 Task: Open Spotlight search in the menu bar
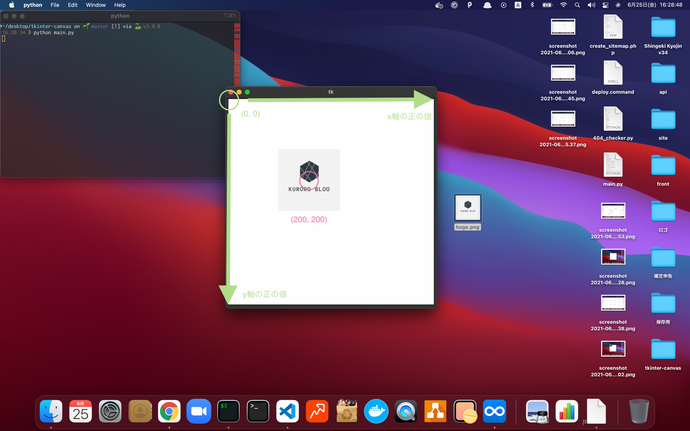pos(577,5)
